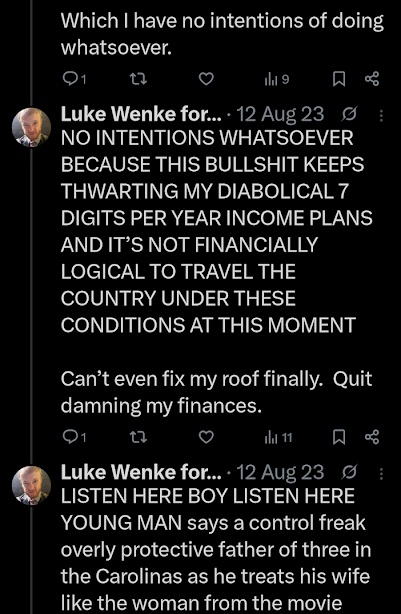The image size is (401, 614).
Task: Like the 'DIABOLICAL 7 DIGITS' tweet
Action: (x=206, y=437)
